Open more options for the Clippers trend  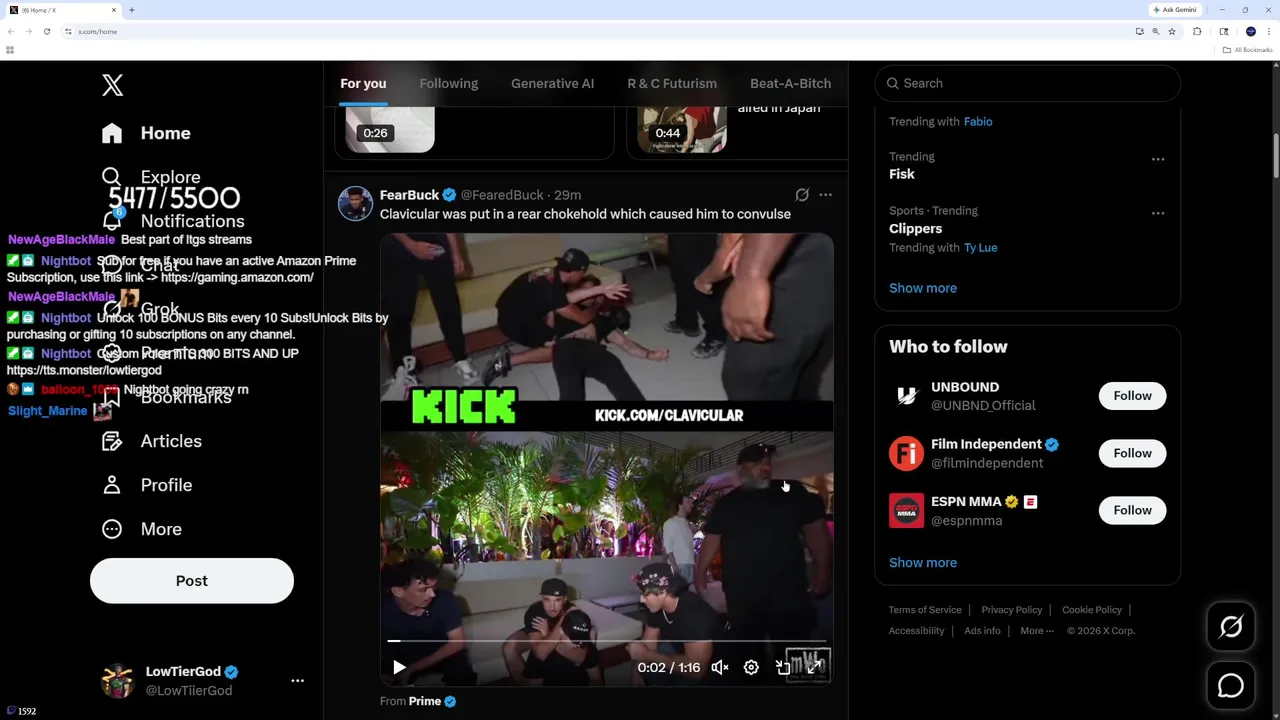click(x=1158, y=213)
